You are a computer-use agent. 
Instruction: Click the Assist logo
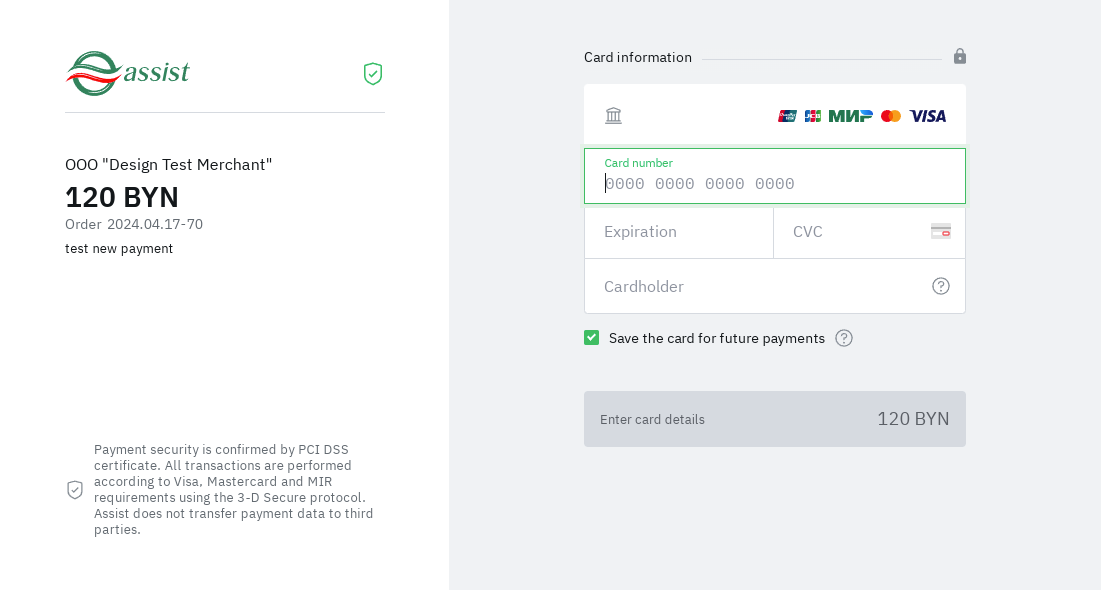(128, 73)
